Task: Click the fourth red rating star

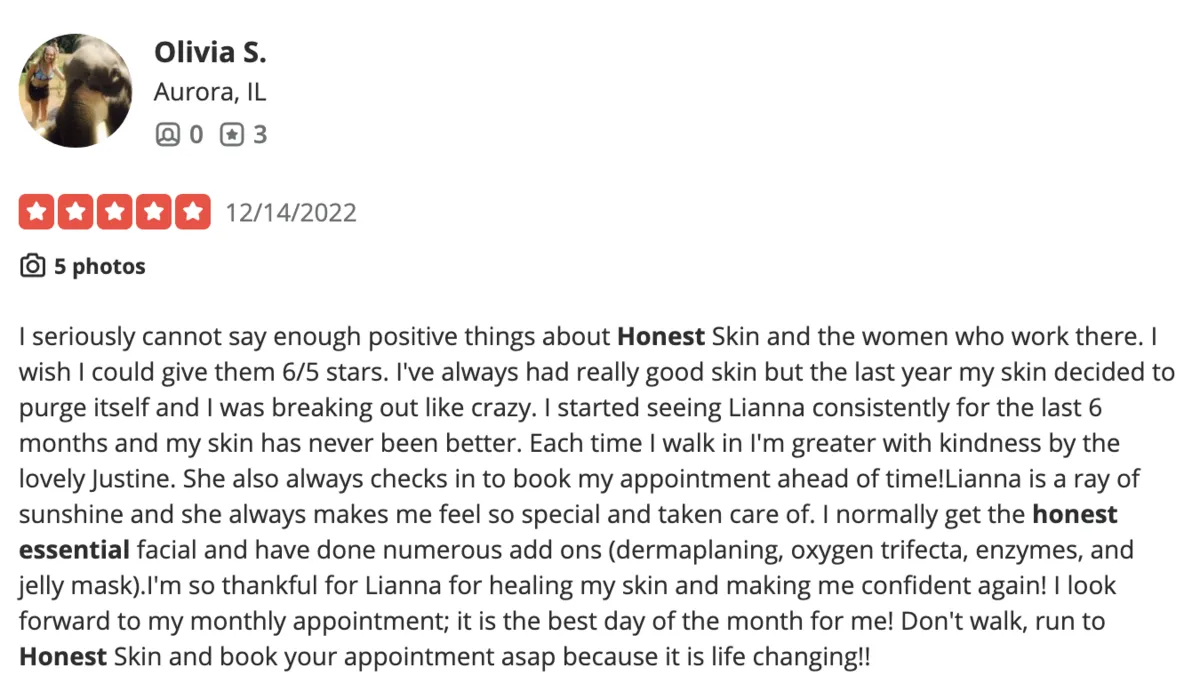Action: coord(154,212)
